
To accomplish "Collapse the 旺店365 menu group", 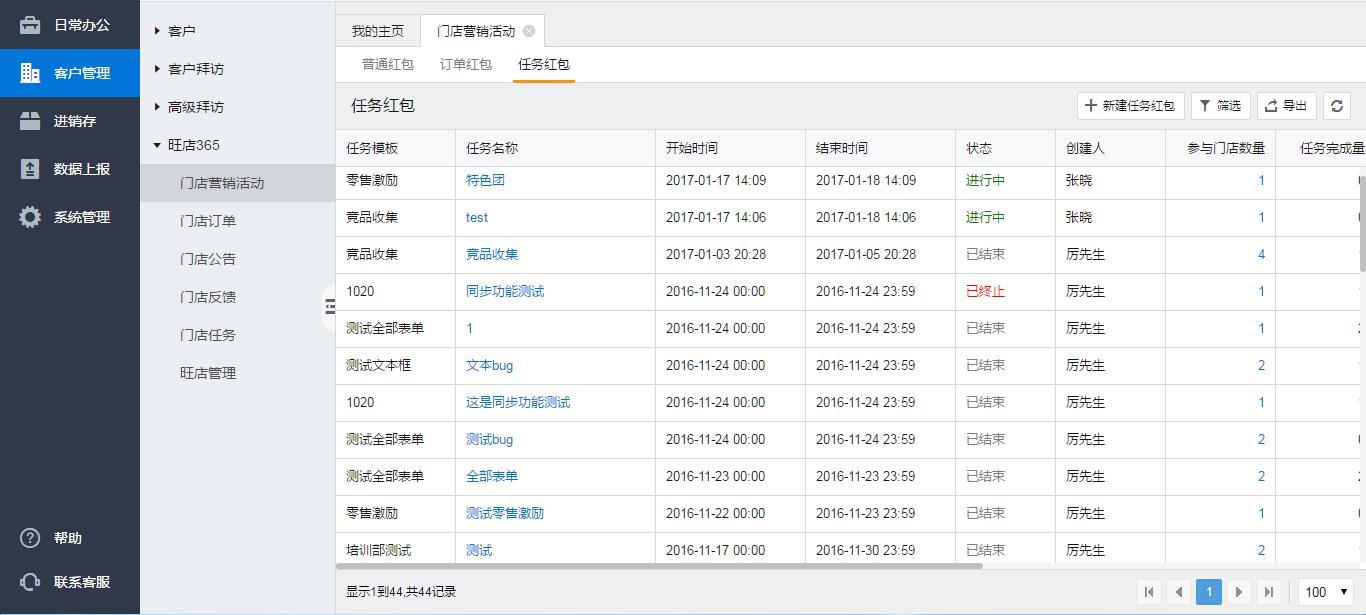I will pos(158,145).
